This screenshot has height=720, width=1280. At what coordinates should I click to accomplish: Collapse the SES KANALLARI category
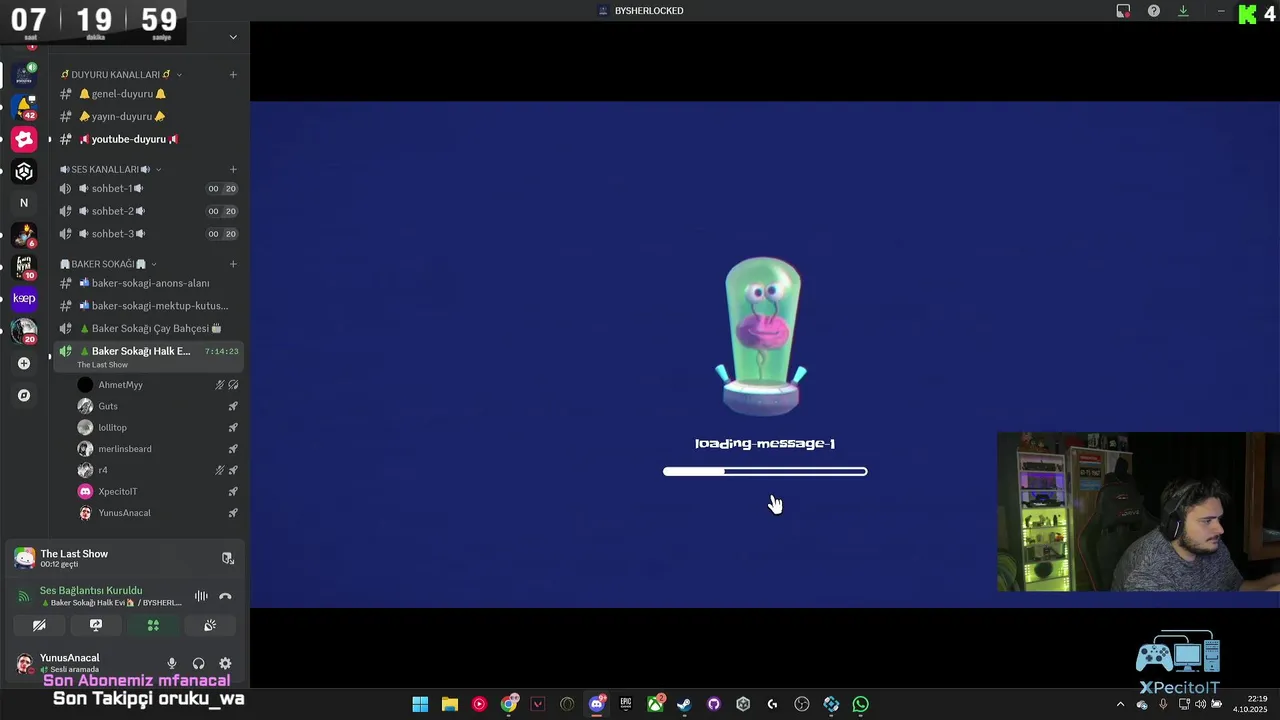pos(110,169)
